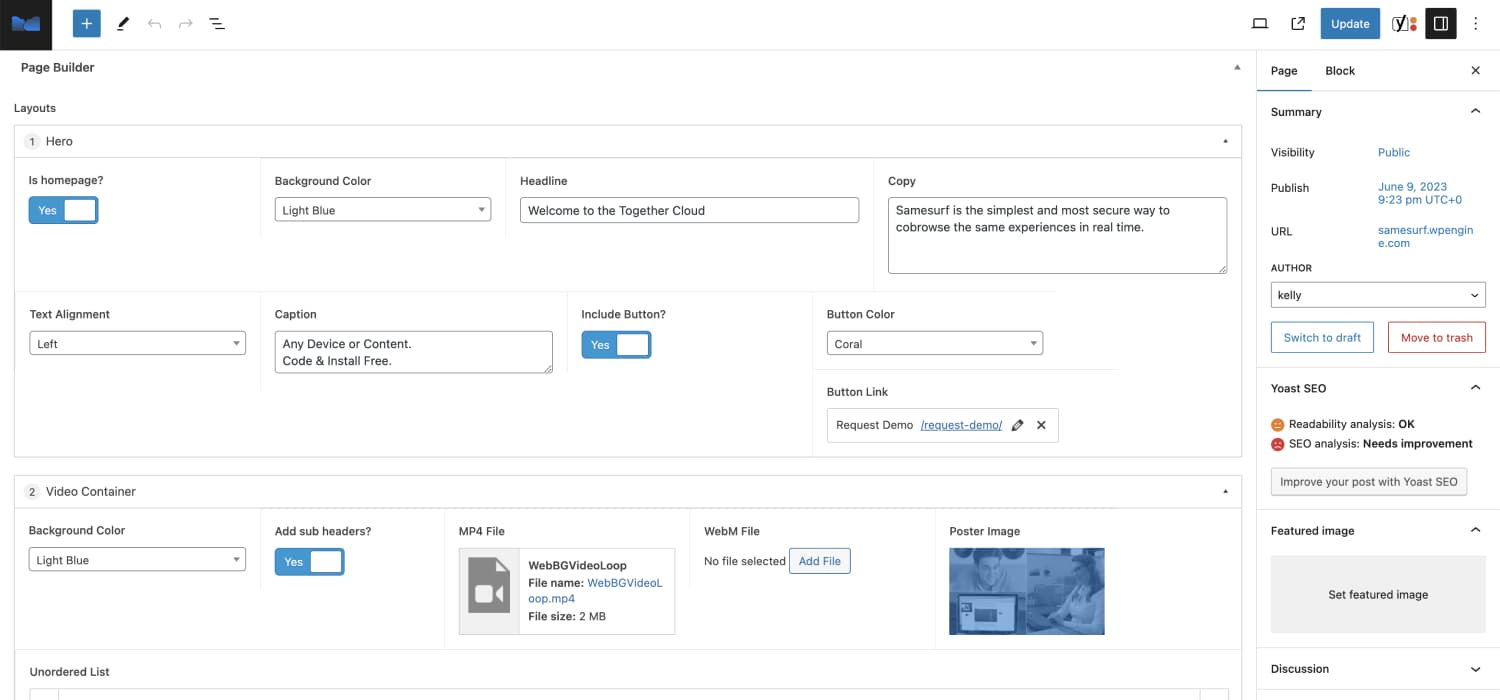Open the AUTHOR dropdown showing kelly

[x=1378, y=294]
